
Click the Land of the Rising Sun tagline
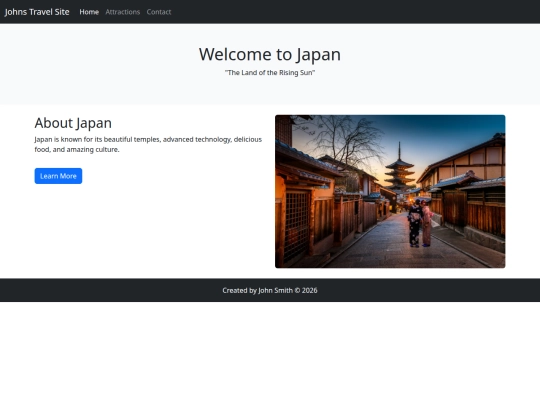270,73
